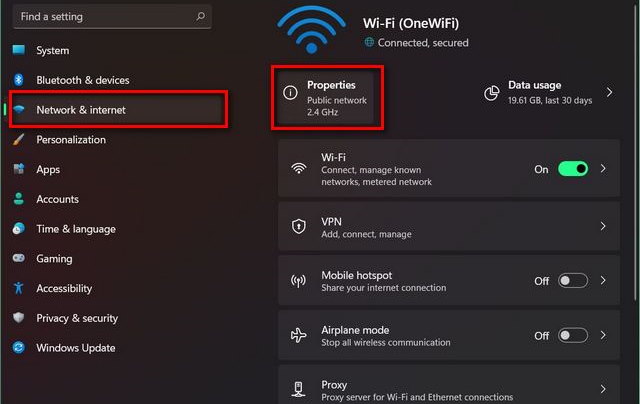Click the Mobile hotspot antenna icon
640x404 pixels.
[298, 281]
